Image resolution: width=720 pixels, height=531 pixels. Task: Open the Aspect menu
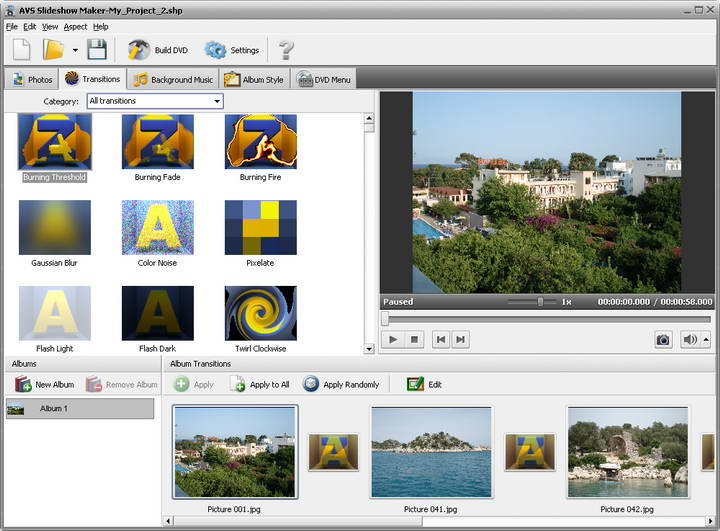[x=75, y=27]
